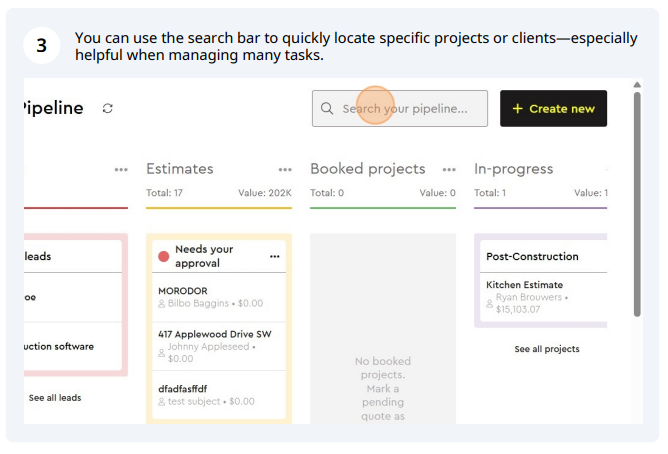Viewport: 668px width, 454px height.
Task: Click the Estimates Total: 17 text
Action: (164, 193)
